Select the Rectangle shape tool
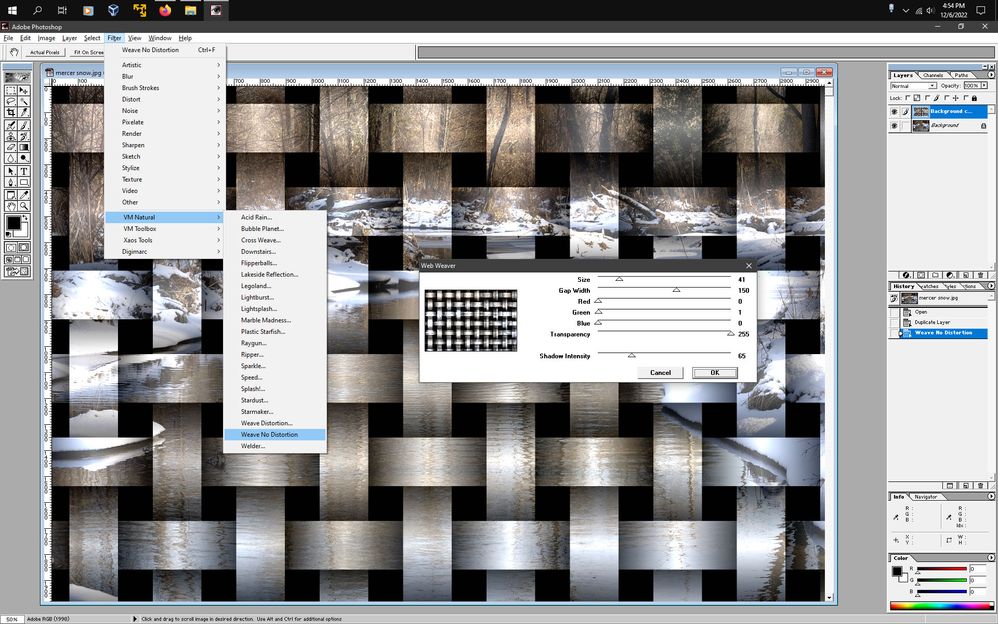Screen dimensions: 998x624 tap(24, 182)
